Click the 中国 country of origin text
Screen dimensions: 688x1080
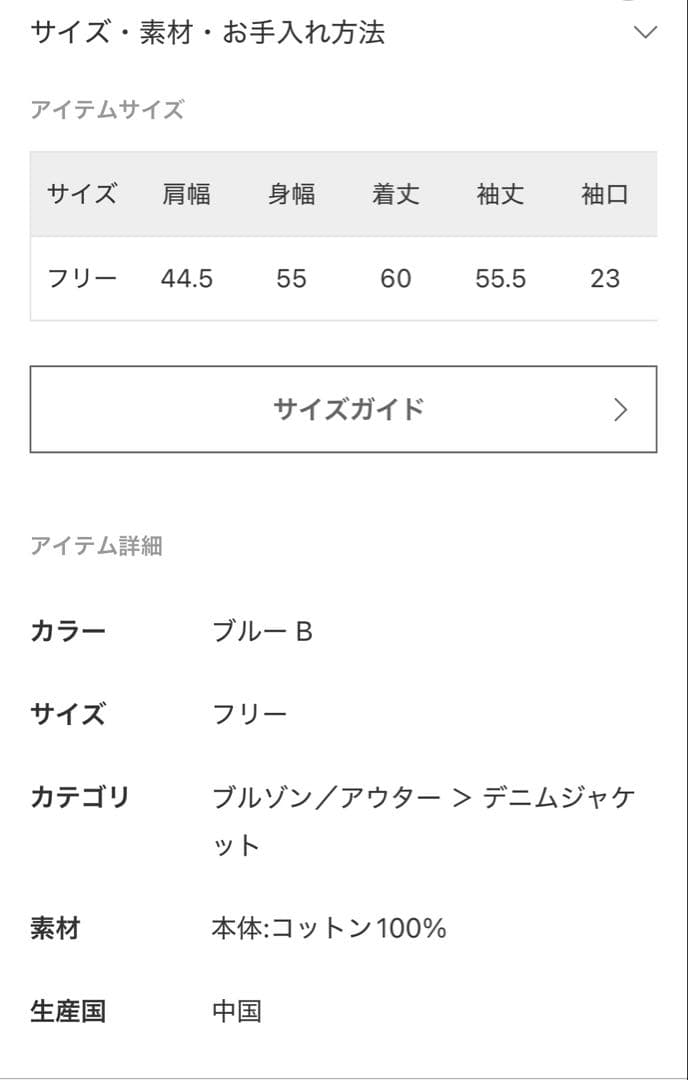tap(237, 1011)
